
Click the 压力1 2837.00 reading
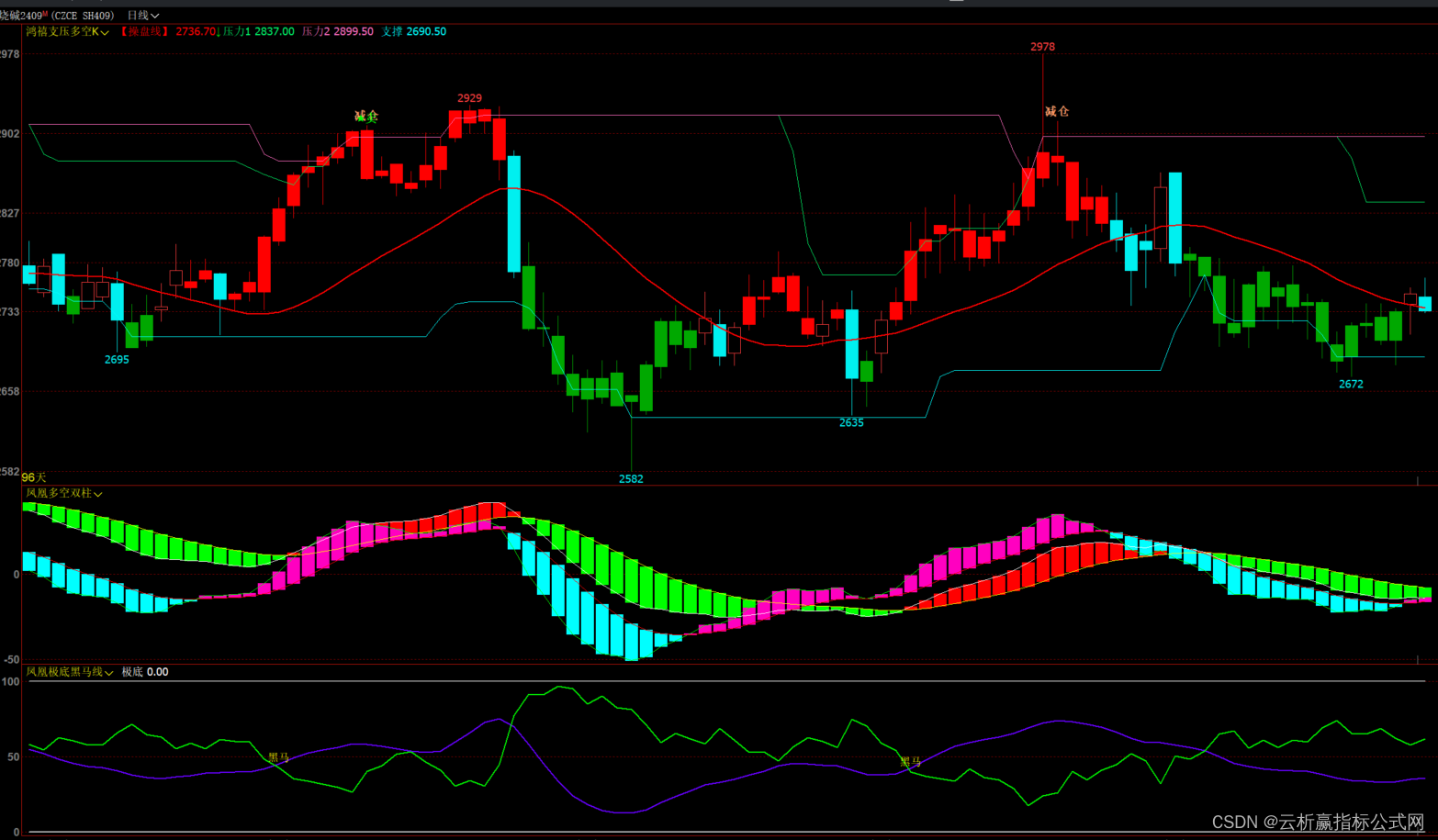(258, 31)
